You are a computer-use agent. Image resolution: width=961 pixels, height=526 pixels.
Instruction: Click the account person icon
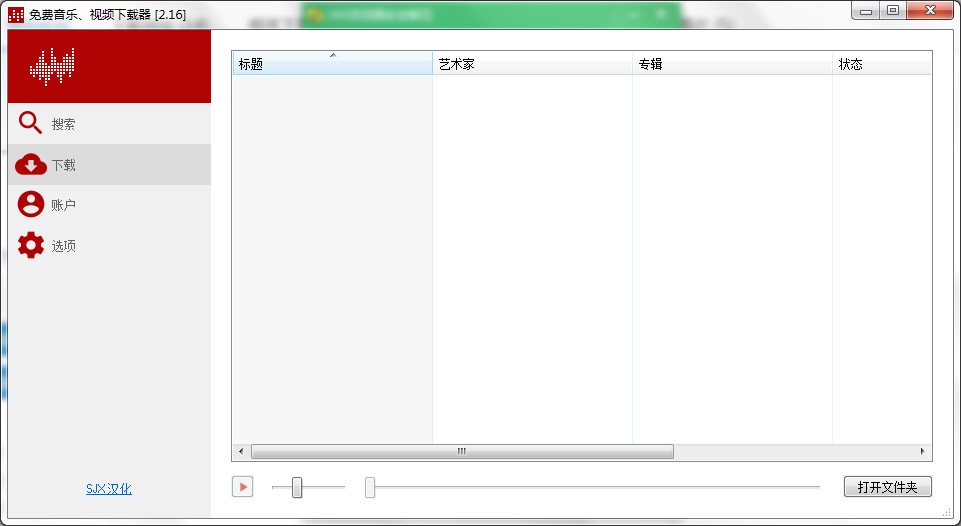tap(31, 205)
